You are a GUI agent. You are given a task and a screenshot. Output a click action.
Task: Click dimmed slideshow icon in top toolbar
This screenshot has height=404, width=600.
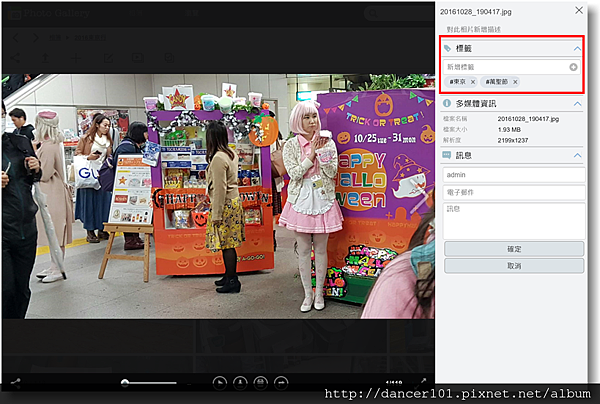[138, 58]
